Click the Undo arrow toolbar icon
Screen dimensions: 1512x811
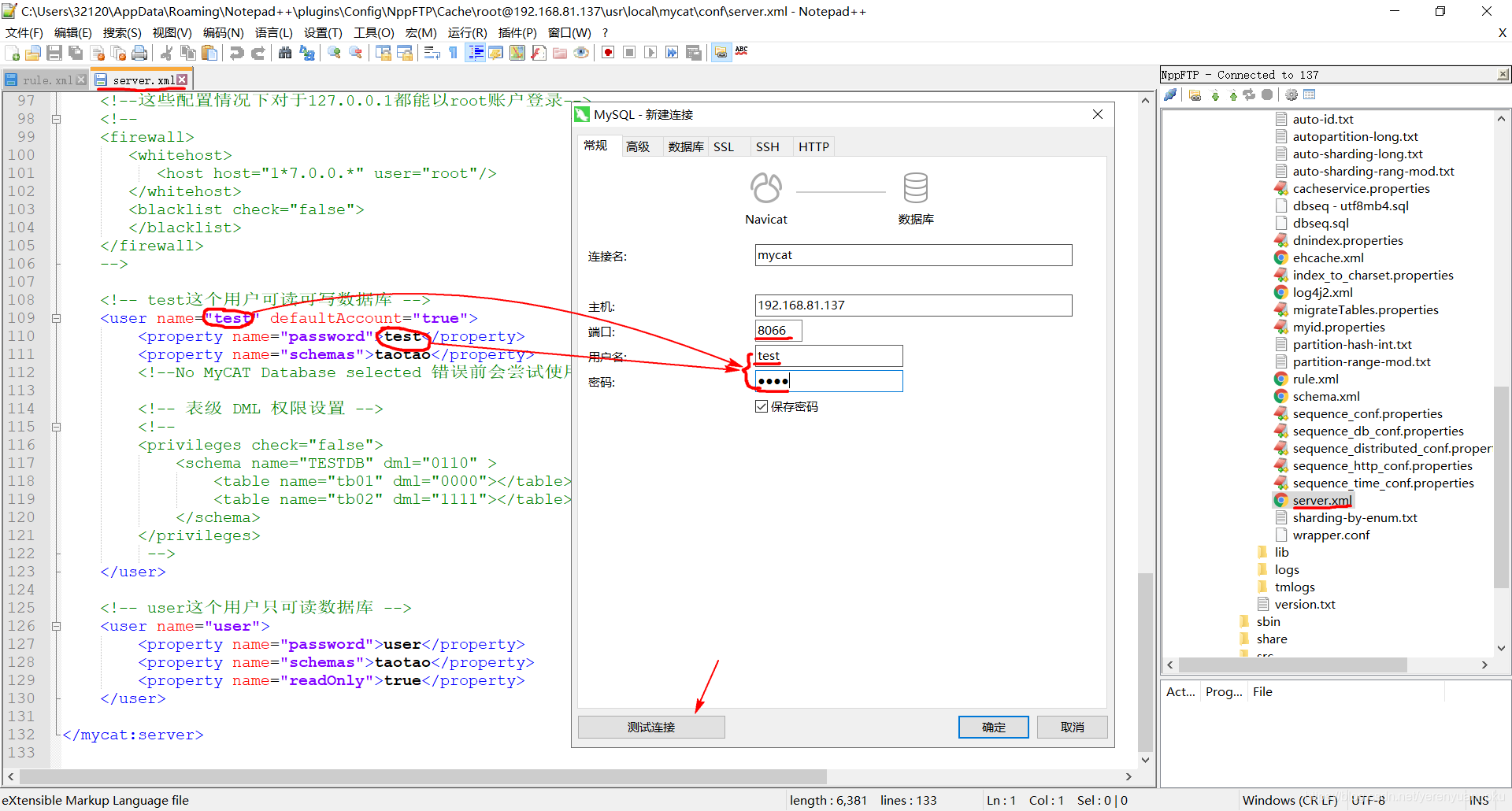pos(236,53)
